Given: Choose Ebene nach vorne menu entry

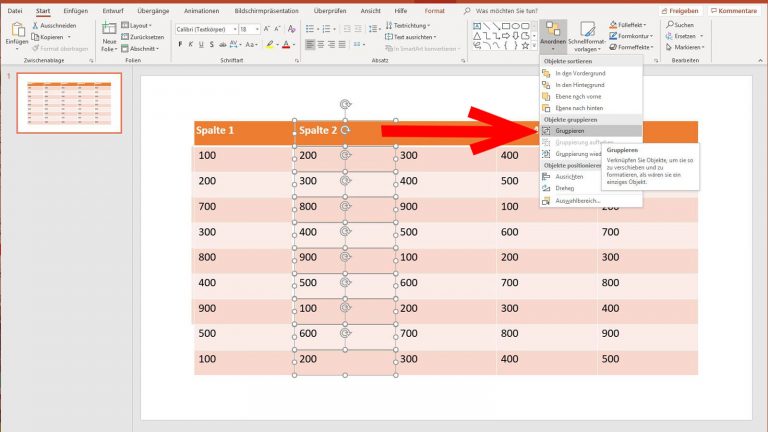Looking at the screenshot, I should (x=591, y=97).
